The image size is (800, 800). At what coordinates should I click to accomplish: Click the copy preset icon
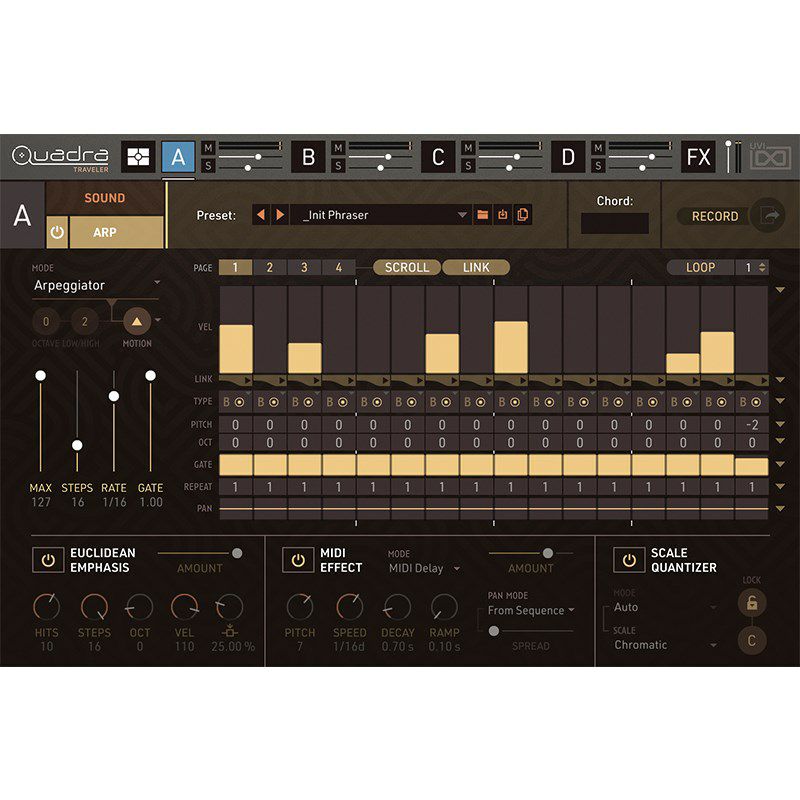click(522, 215)
